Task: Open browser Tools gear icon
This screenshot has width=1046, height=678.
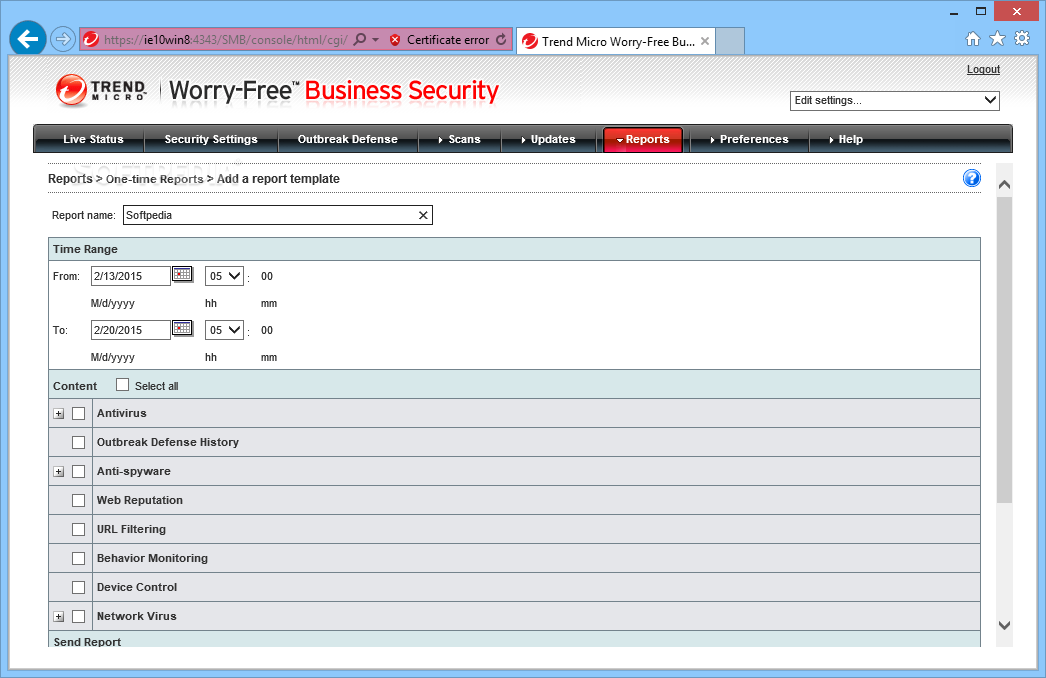Action: [1022, 39]
